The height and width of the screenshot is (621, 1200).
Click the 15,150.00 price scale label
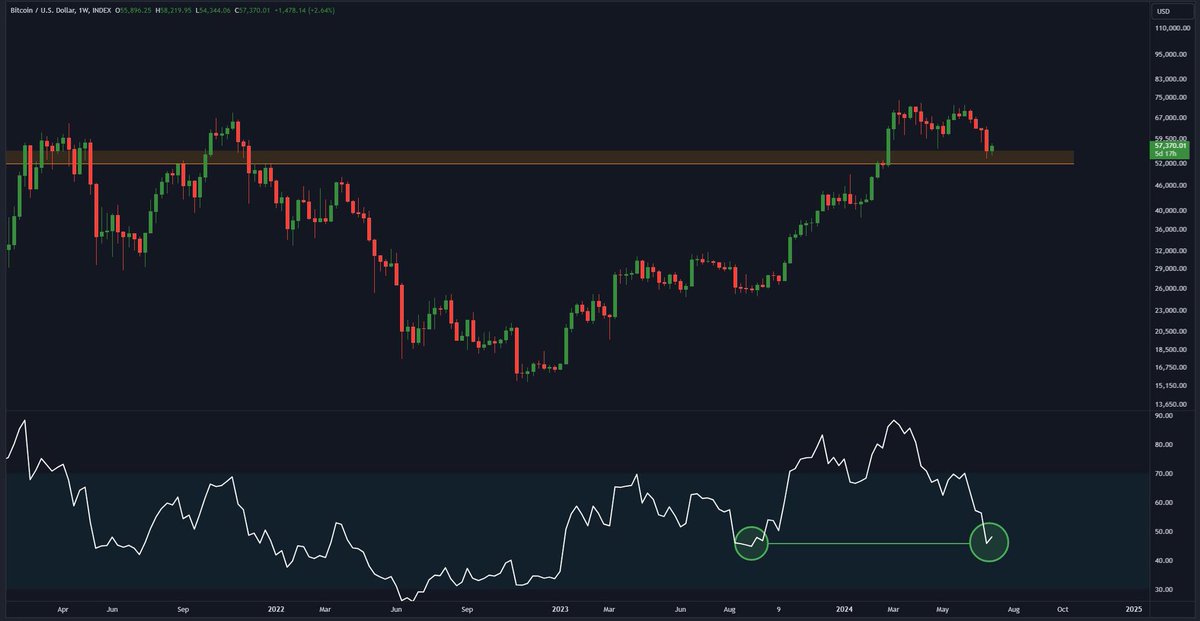click(1172, 385)
